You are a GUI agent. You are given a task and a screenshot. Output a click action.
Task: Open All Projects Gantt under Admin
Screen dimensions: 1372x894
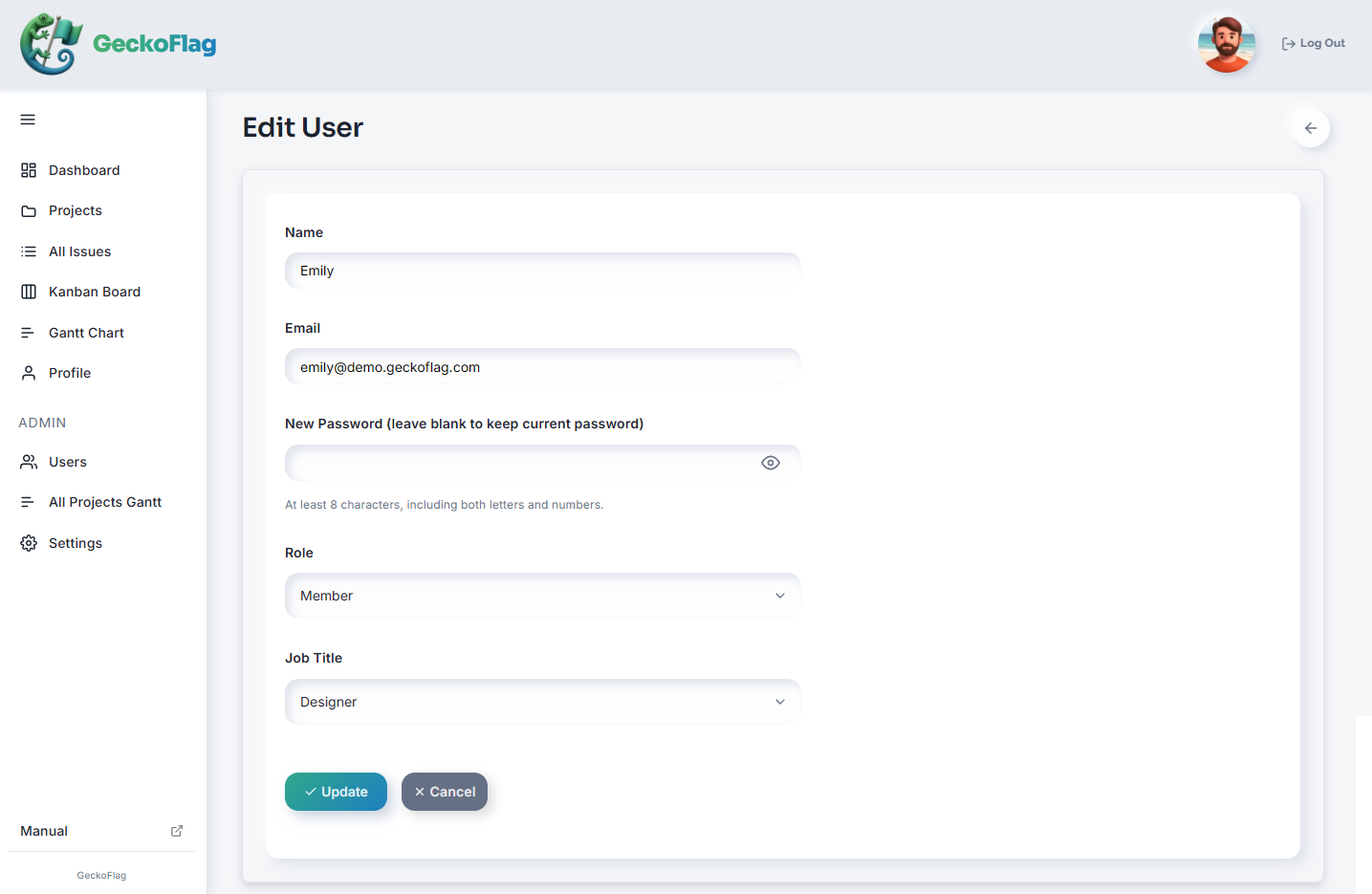(103, 502)
